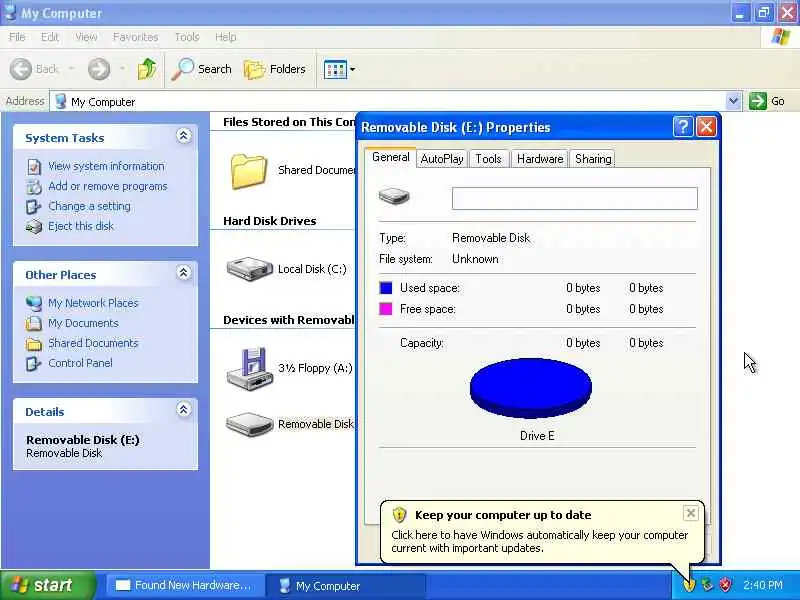Open Control Panel link
This screenshot has height=600, width=800.
coord(80,363)
